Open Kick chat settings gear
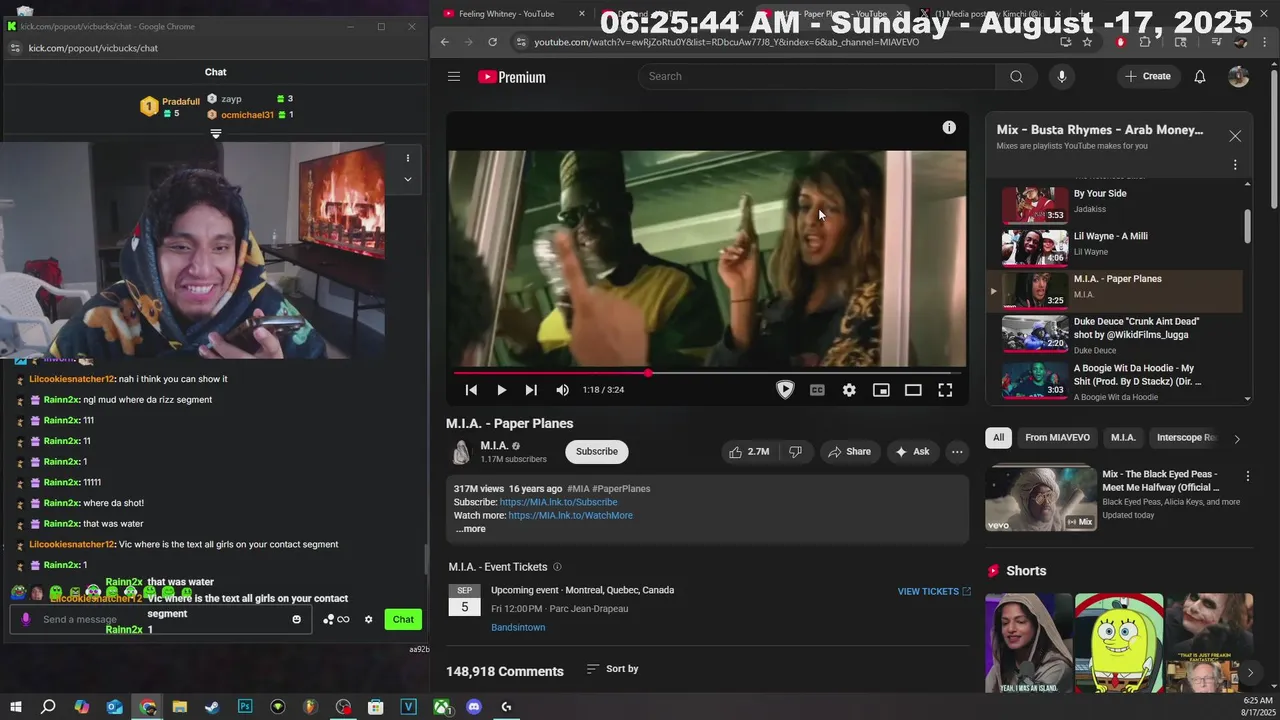 pos(368,620)
